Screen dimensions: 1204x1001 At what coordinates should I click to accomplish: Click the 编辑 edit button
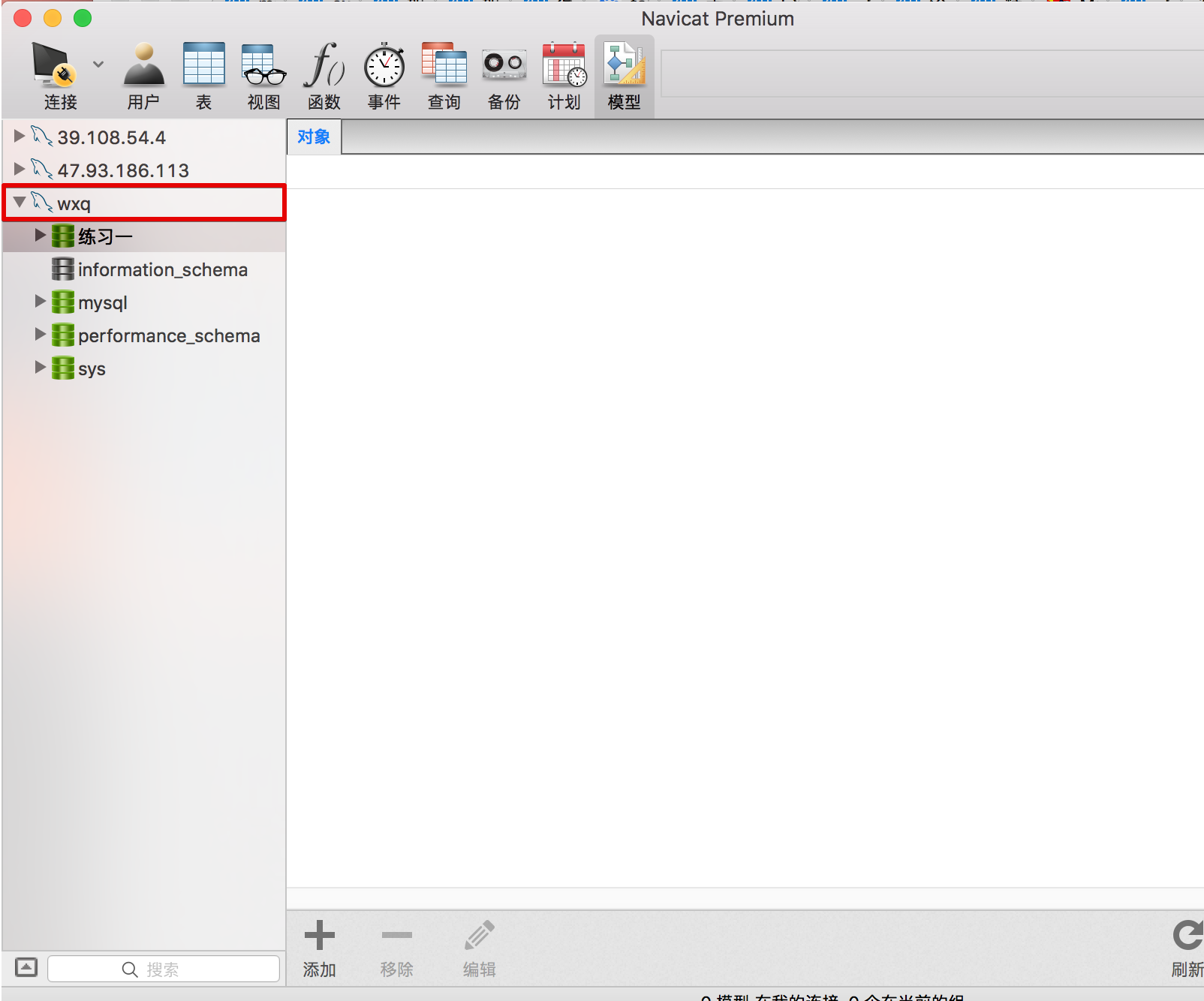[x=479, y=948]
